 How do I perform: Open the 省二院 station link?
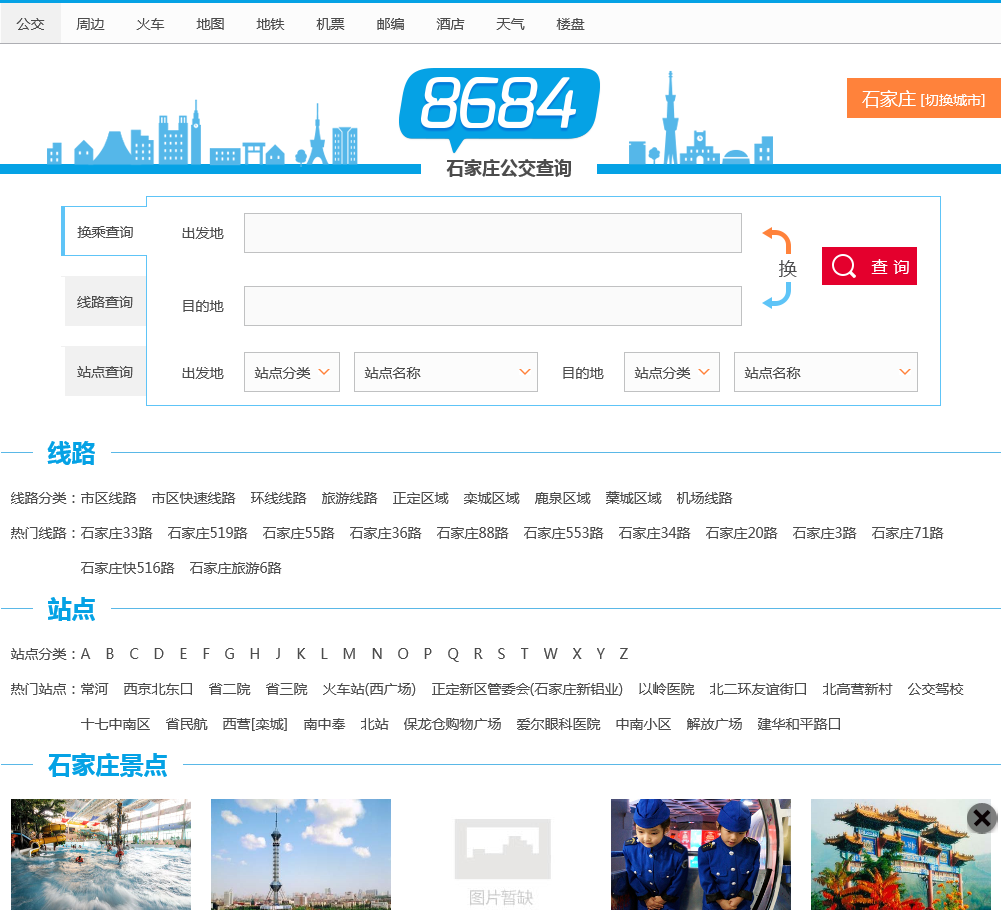click(229, 689)
